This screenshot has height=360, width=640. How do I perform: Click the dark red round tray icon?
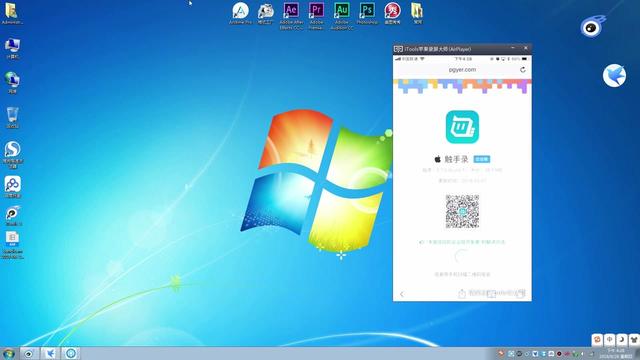point(559,353)
